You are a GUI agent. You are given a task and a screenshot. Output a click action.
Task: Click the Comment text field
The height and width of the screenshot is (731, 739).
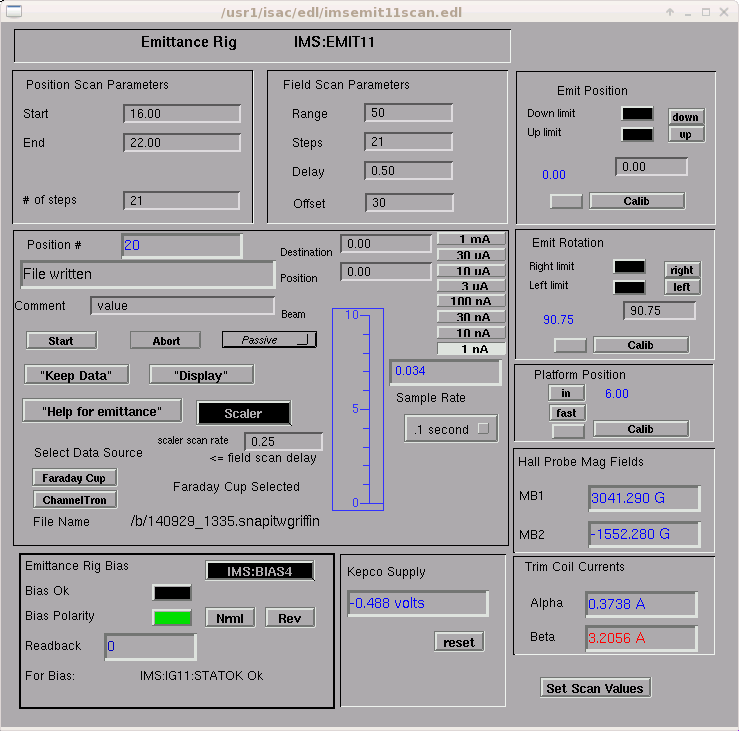click(182, 306)
